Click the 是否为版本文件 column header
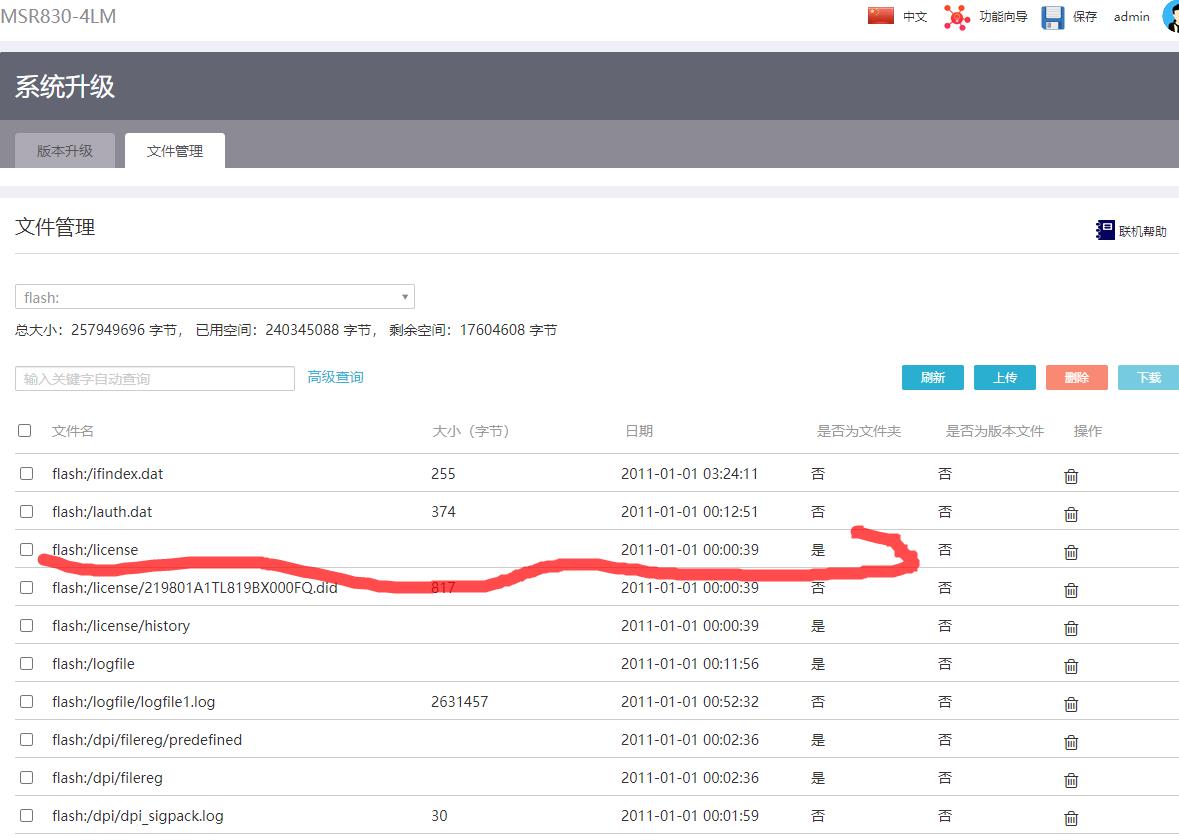Image resolution: width=1179 pixels, height=837 pixels. coord(995,431)
